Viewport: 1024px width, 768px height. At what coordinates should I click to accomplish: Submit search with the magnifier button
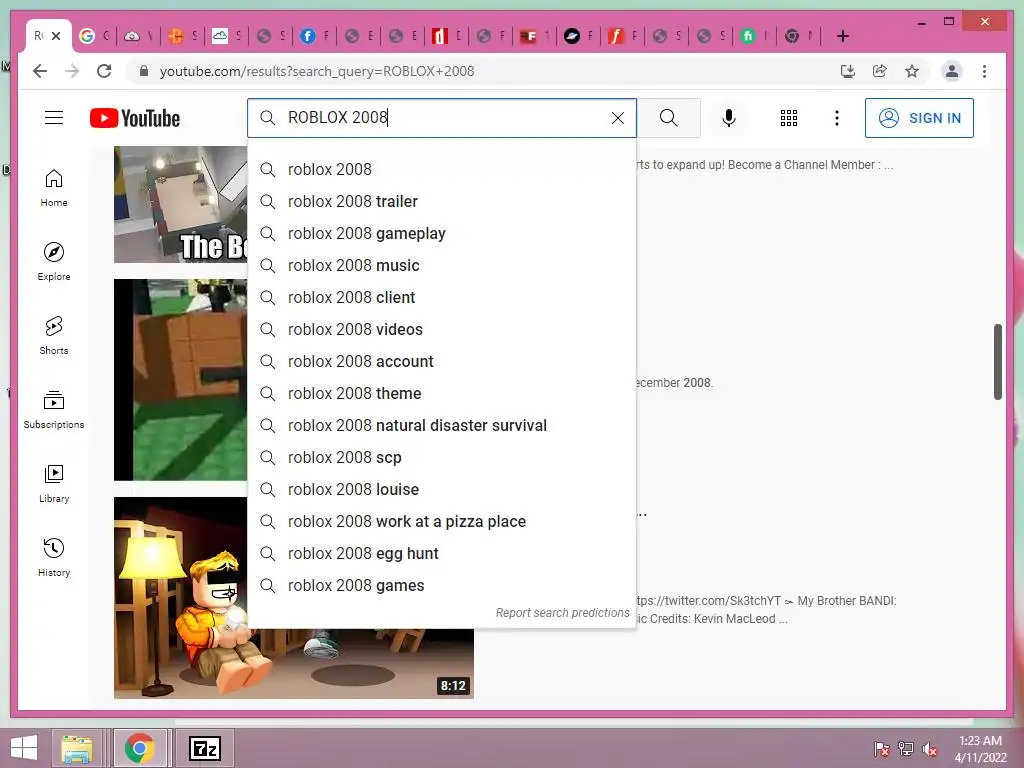pyautogui.click(x=668, y=118)
